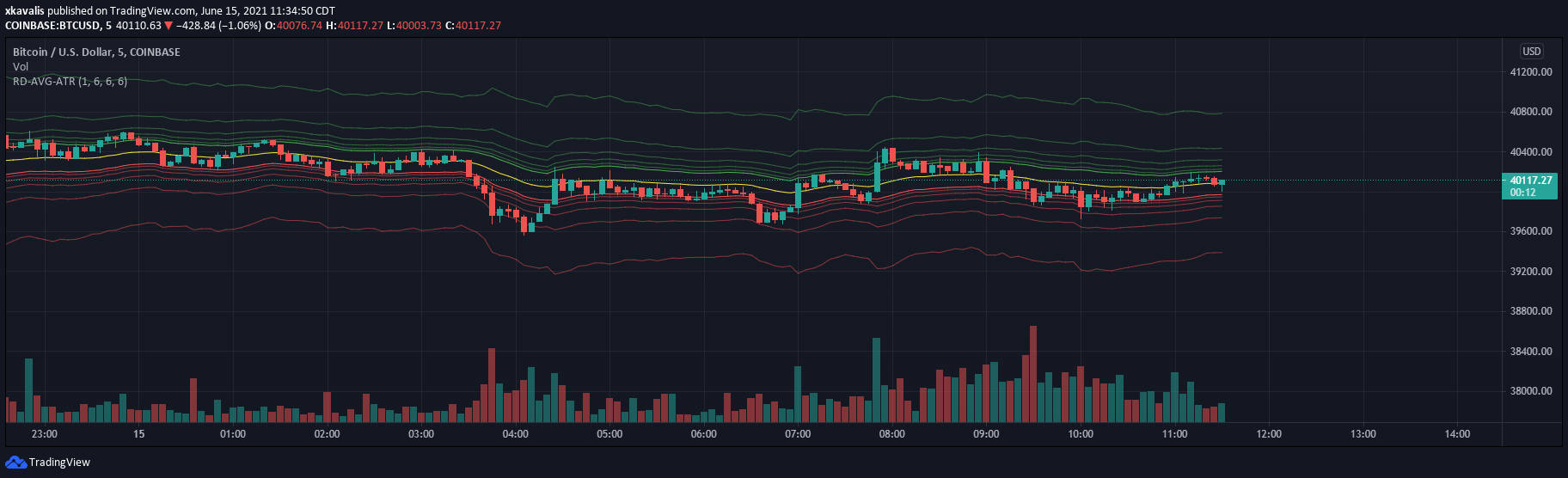Click the 10:00 time axis label

click(x=1081, y=434)
